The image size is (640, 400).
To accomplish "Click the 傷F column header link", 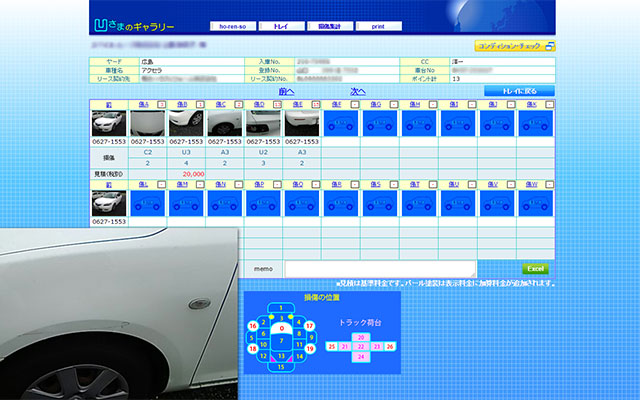I will (336, 105).
